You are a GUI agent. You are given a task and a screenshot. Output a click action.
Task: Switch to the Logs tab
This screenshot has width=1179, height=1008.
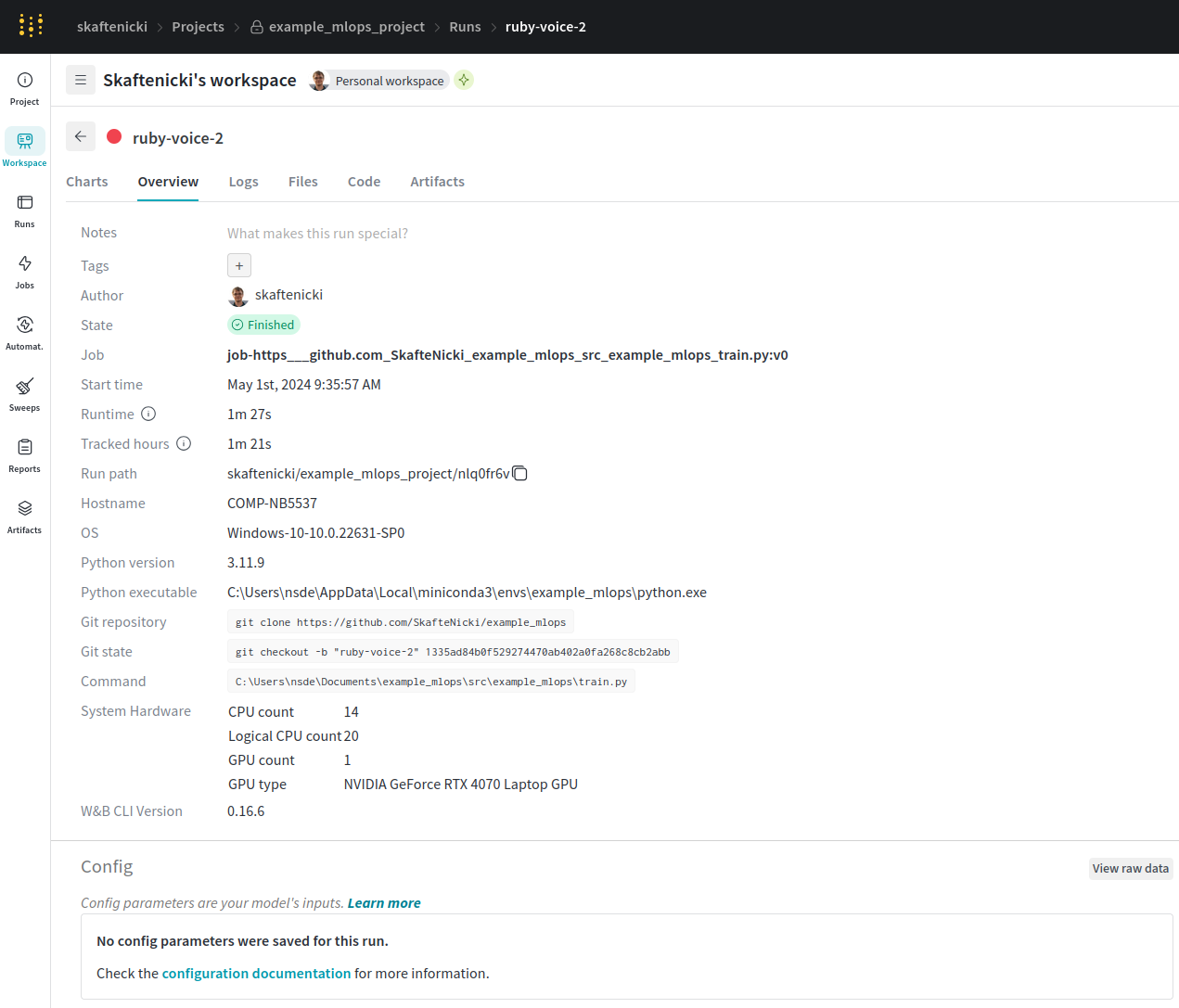pyautogui.click(x=243, y=182)
